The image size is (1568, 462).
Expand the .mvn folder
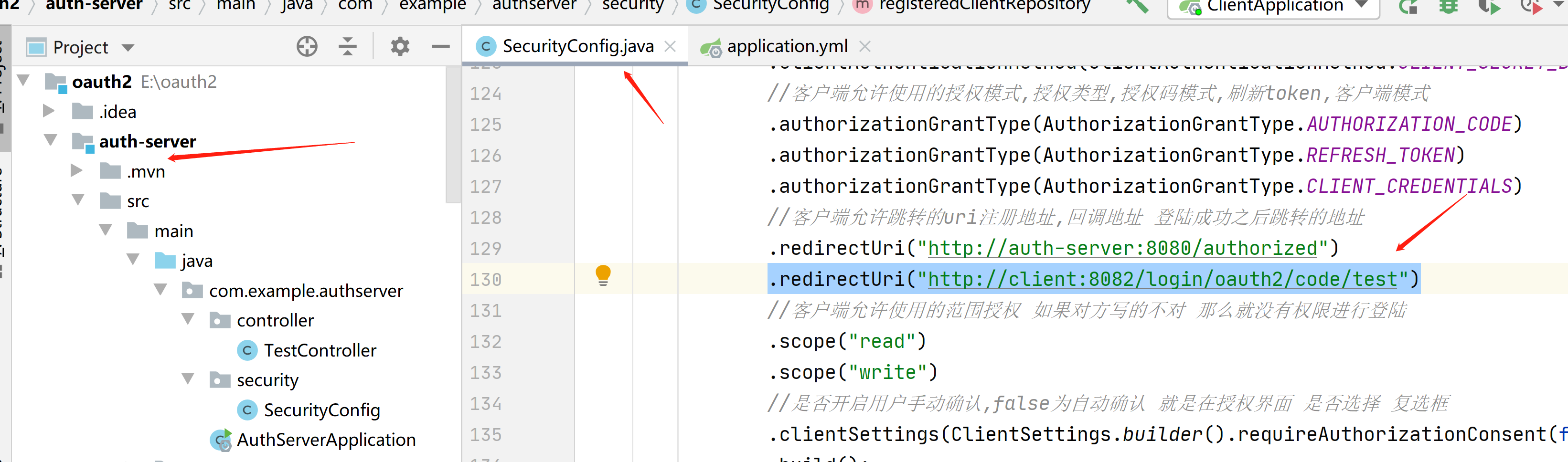click(x=77, y=170)
